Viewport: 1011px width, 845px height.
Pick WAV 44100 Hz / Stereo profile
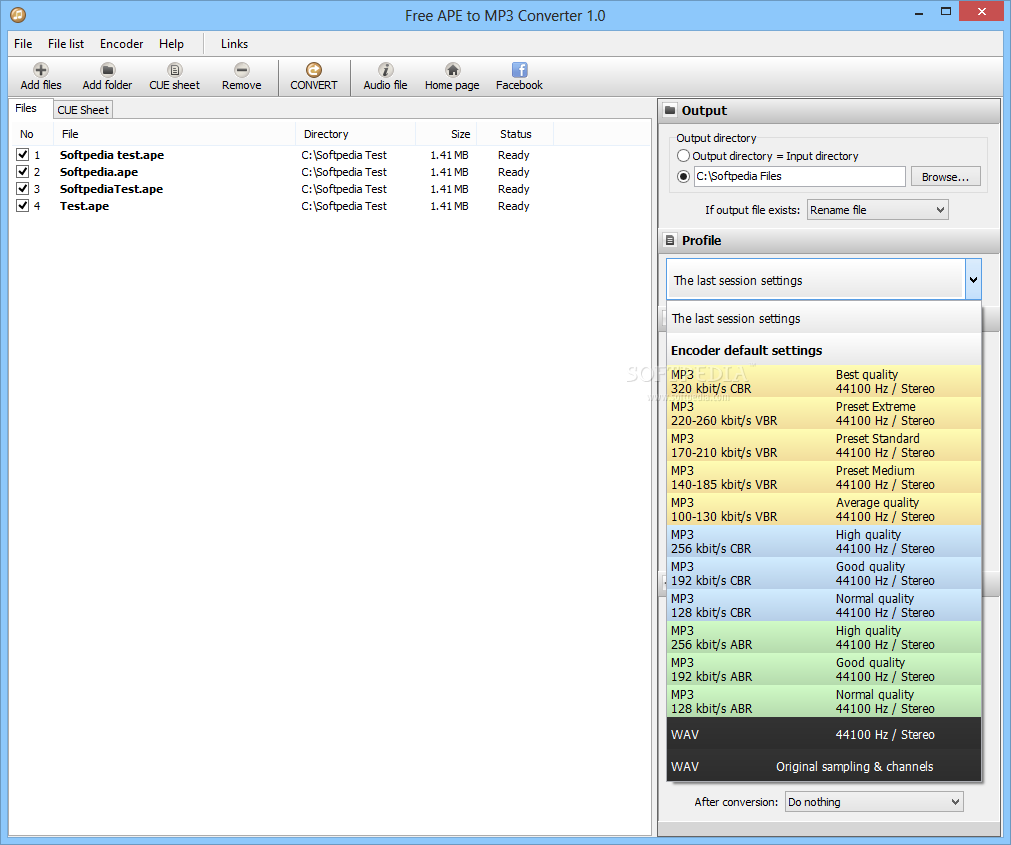(x=824, y=734)
